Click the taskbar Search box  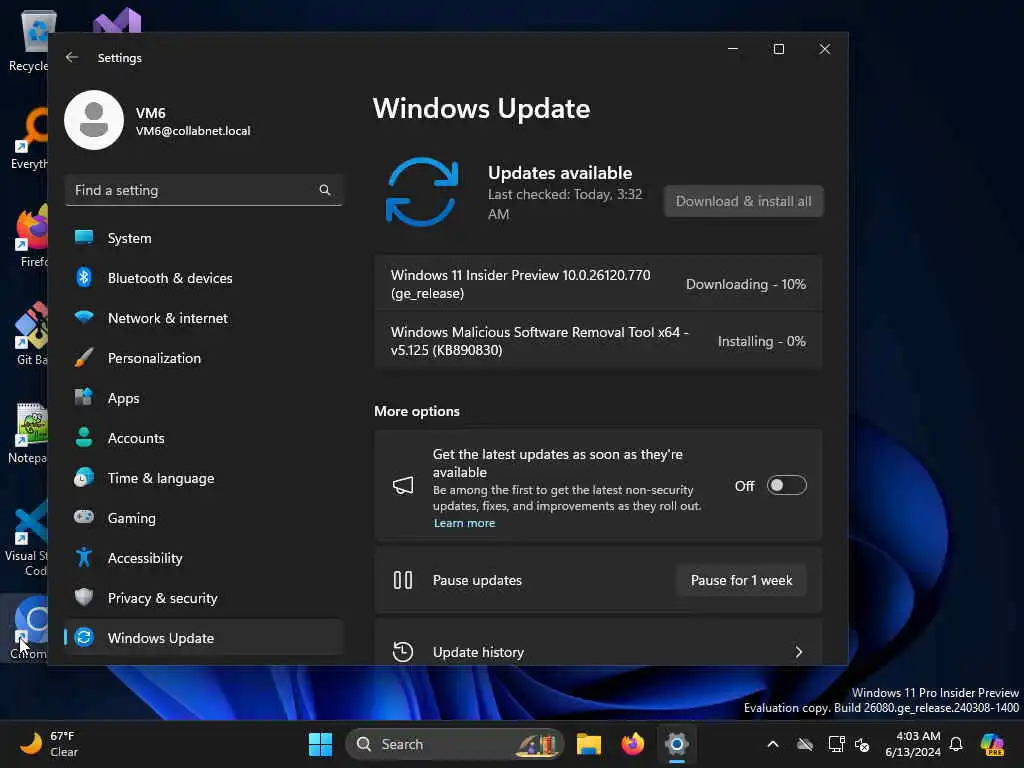pos(455,744)
